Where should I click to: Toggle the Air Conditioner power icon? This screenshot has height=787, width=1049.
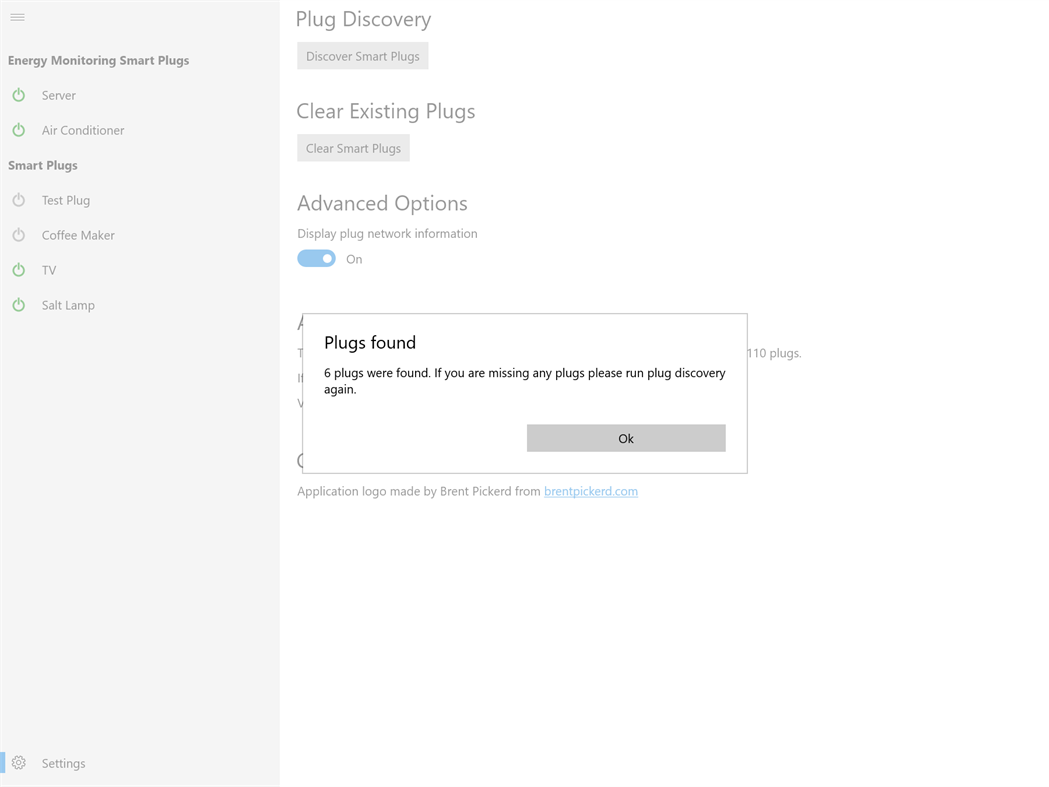19,130
